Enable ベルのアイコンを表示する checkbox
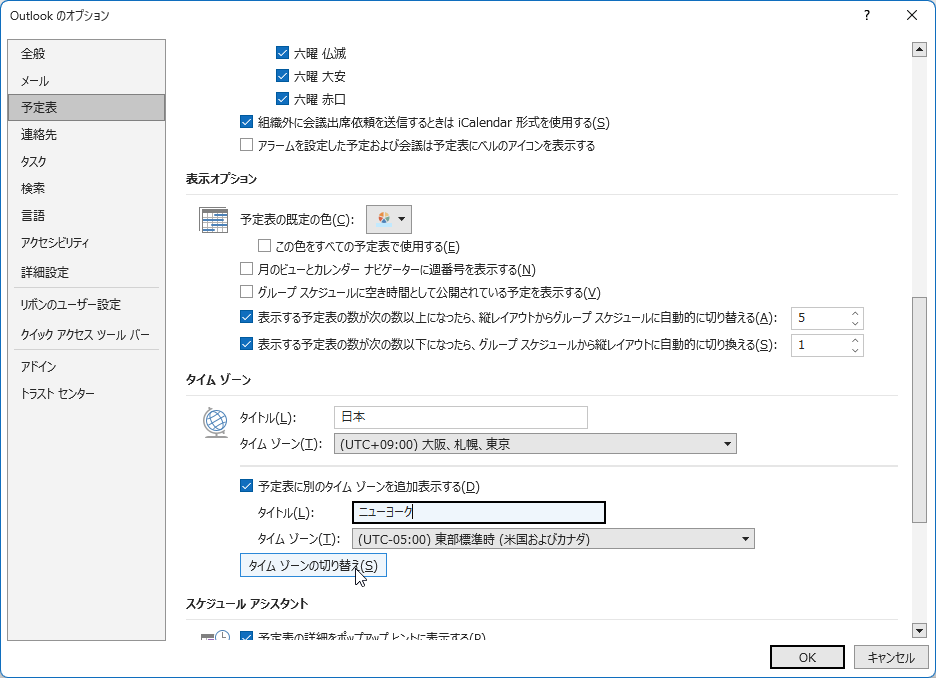The height and width of the screenshot is (678, 936). click(x=247, y=145)
